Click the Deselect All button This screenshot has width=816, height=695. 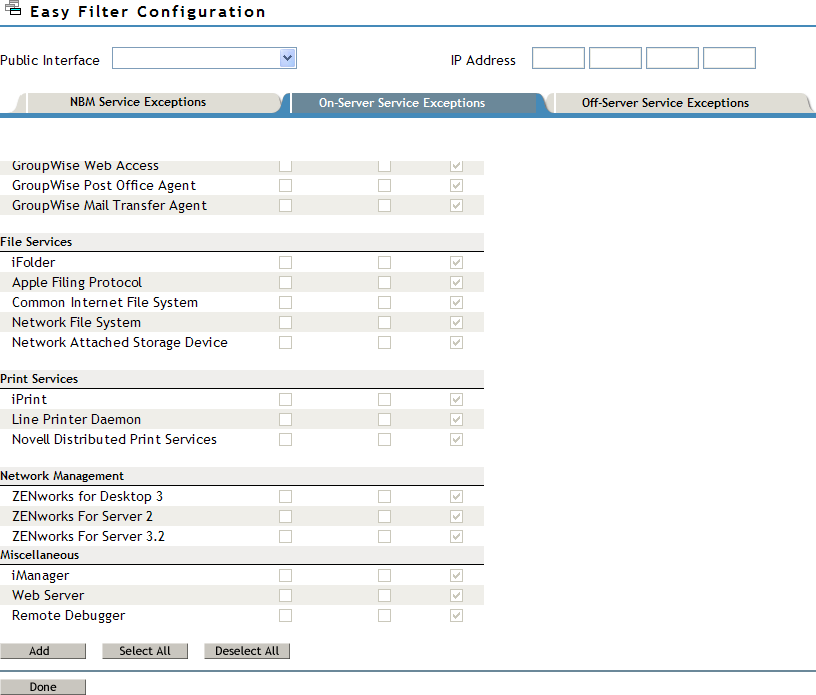(x=247, y=651)
